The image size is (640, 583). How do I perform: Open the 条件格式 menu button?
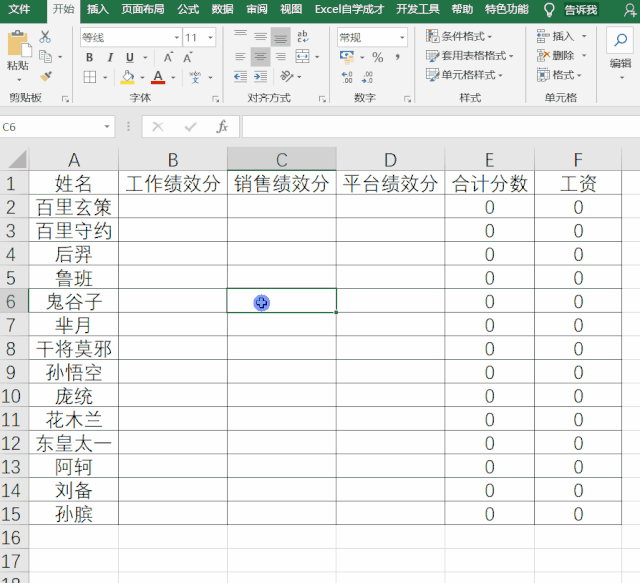click(465, 37)
